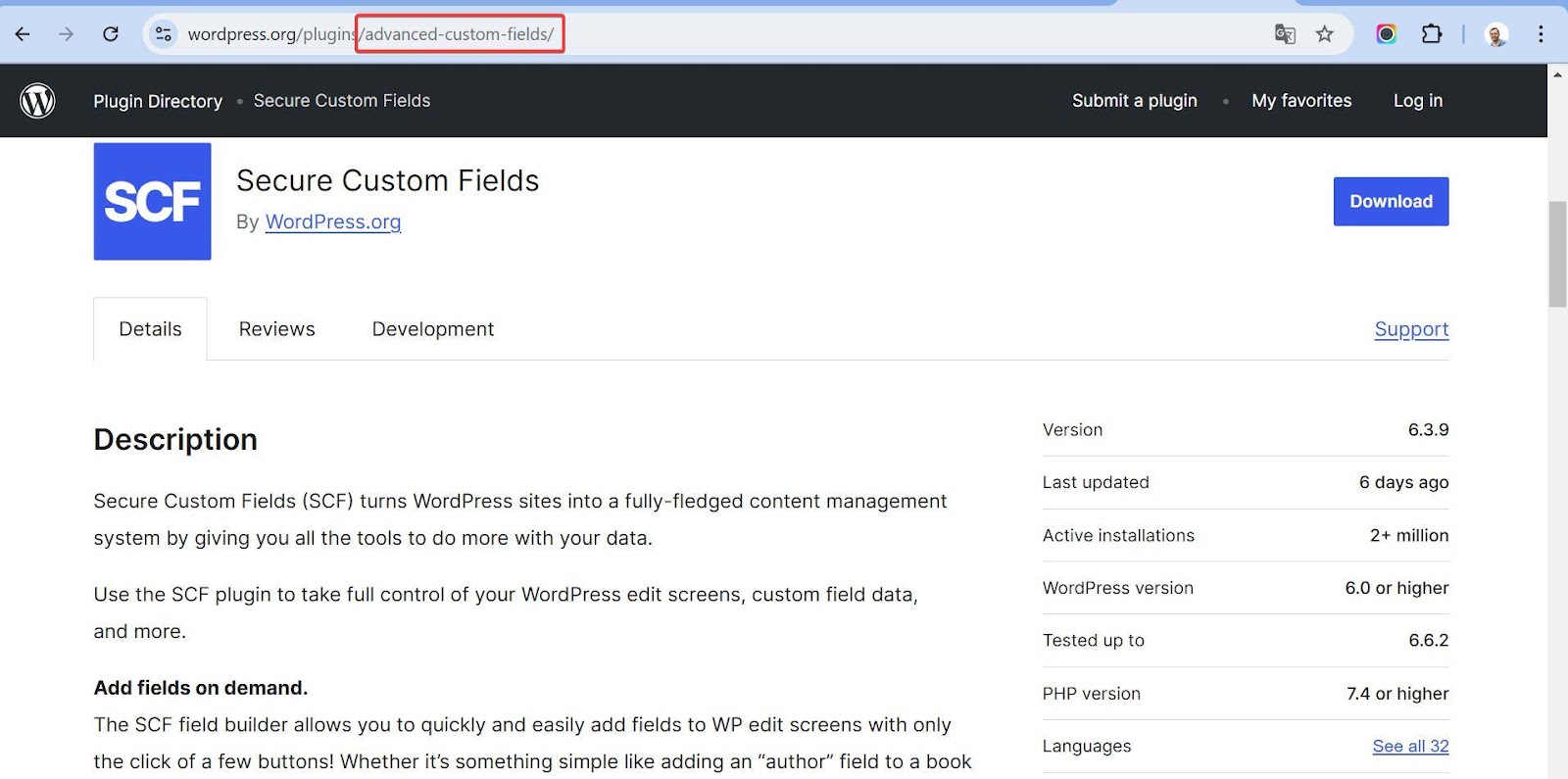Open the Extensions puzzle icon
This screenshot has height=779, width=1568.
[x=1432, y=34]
